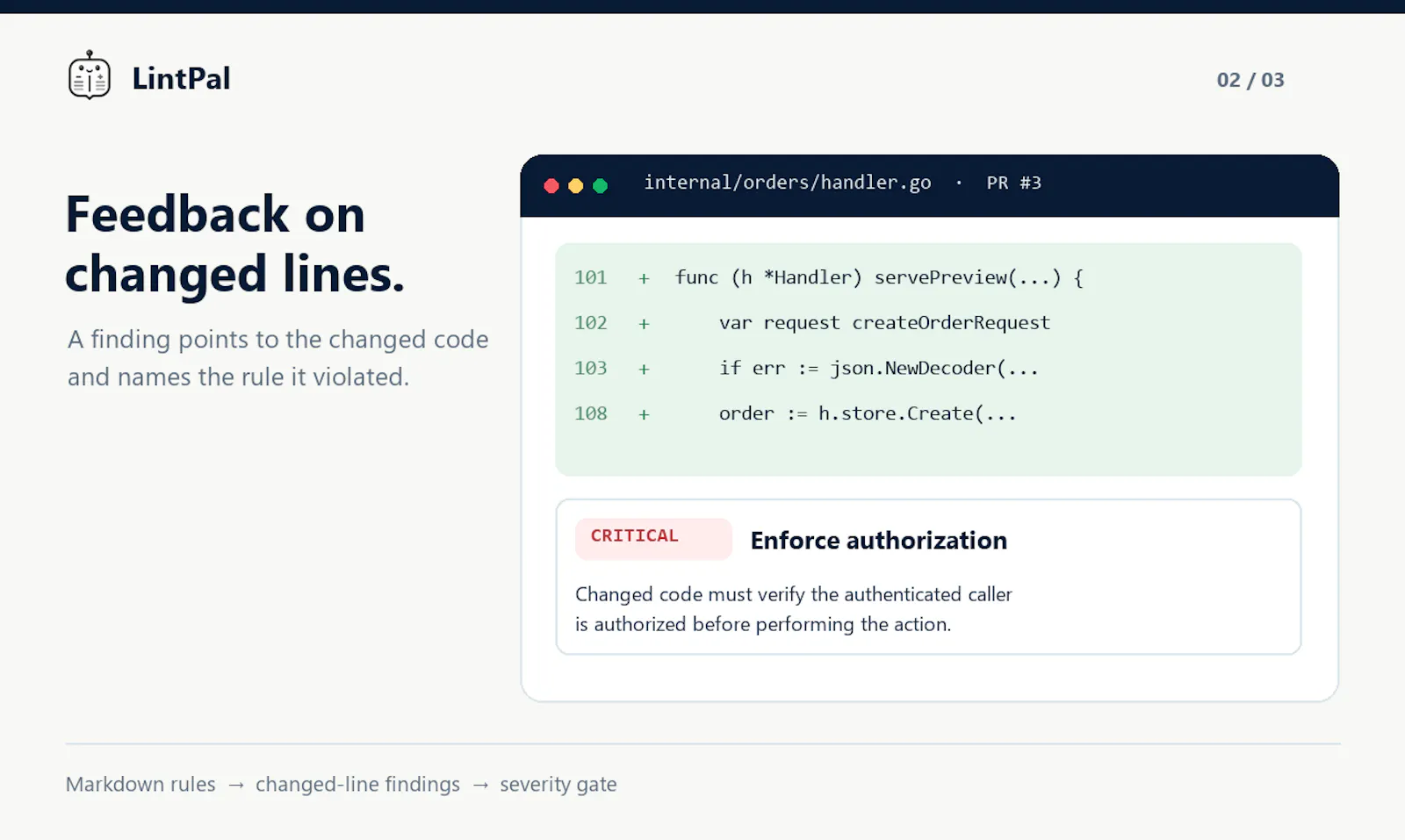The image size is (1405, 840).
Task: Click the plus marker on line 103
Action: click(644, 369)
